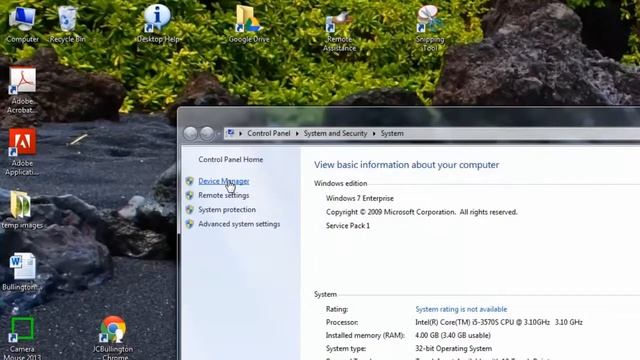Open Remote settings link
The image size is (640, 360).
click(224, 196)
